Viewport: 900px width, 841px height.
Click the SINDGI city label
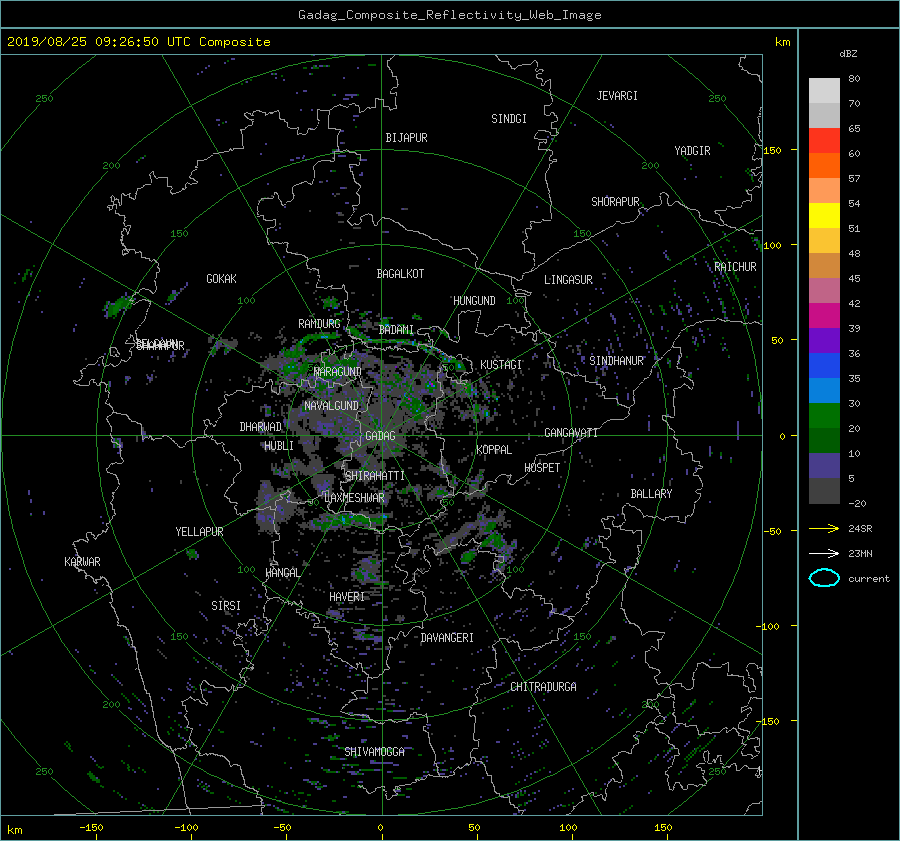click(509, 119)
